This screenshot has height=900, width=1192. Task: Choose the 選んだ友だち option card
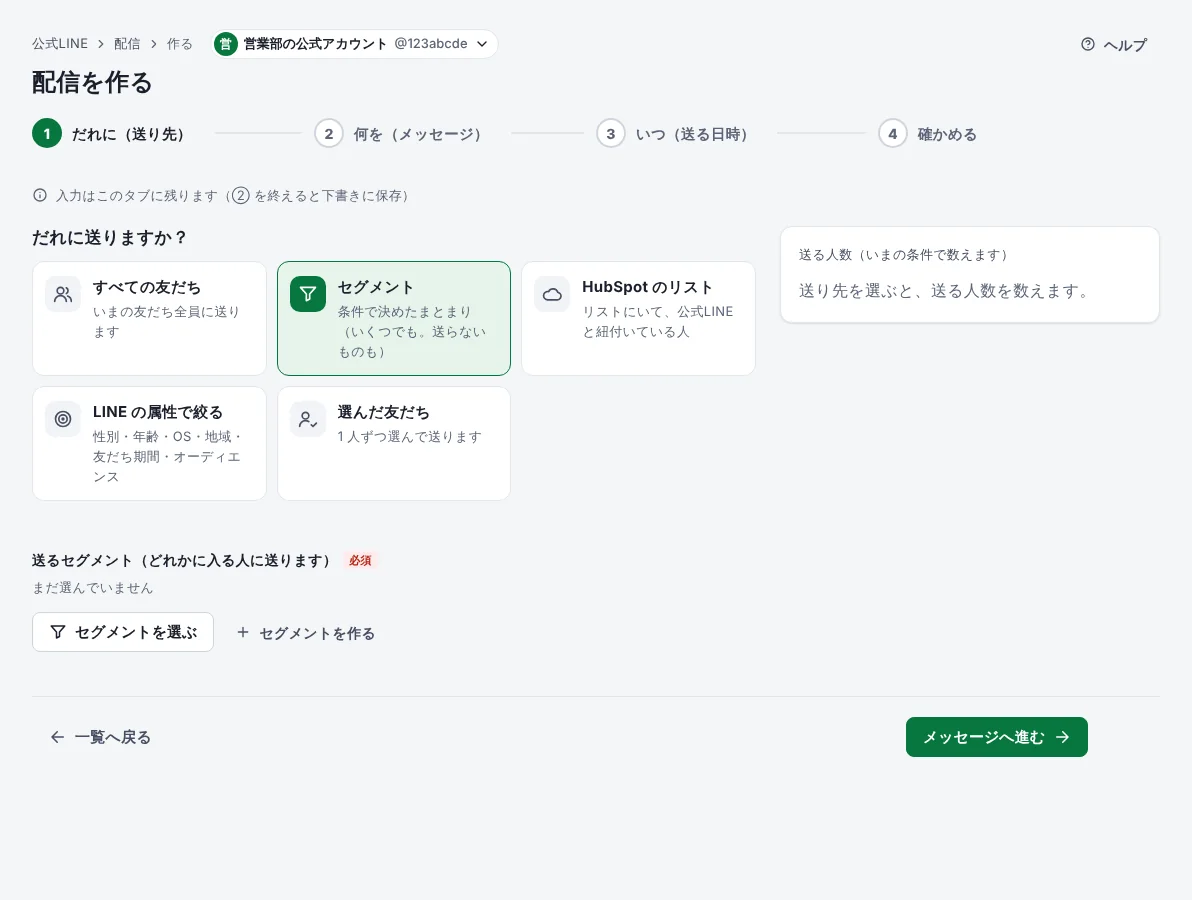click(x=394, y=443)
